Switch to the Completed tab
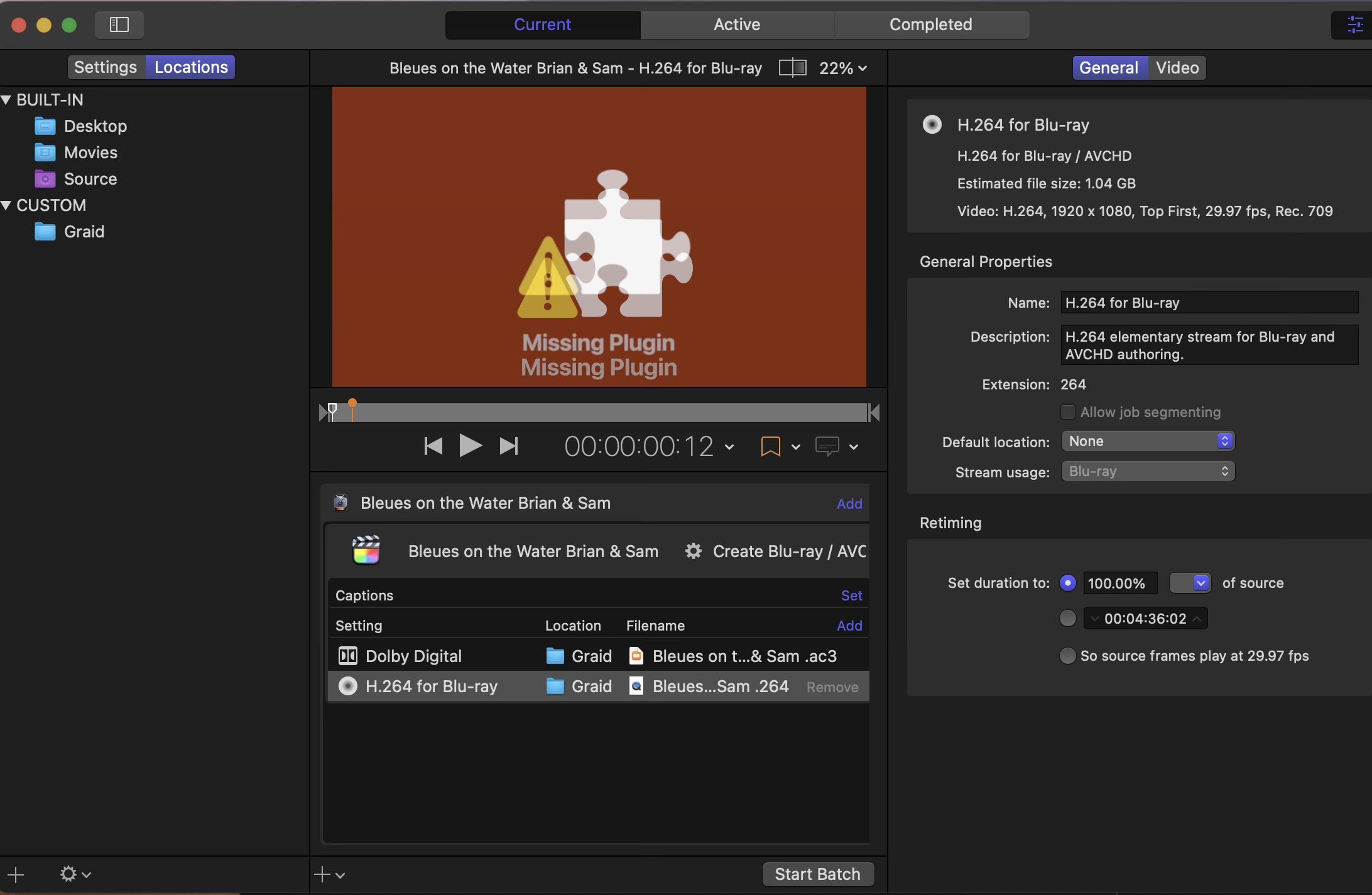This screenshot has width=1372, height=895. click(930, 24)
